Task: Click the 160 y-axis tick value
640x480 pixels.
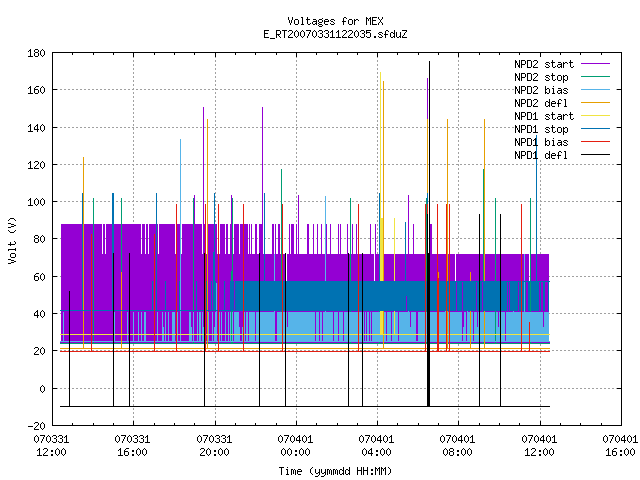Action: click(x=36, y=90)
